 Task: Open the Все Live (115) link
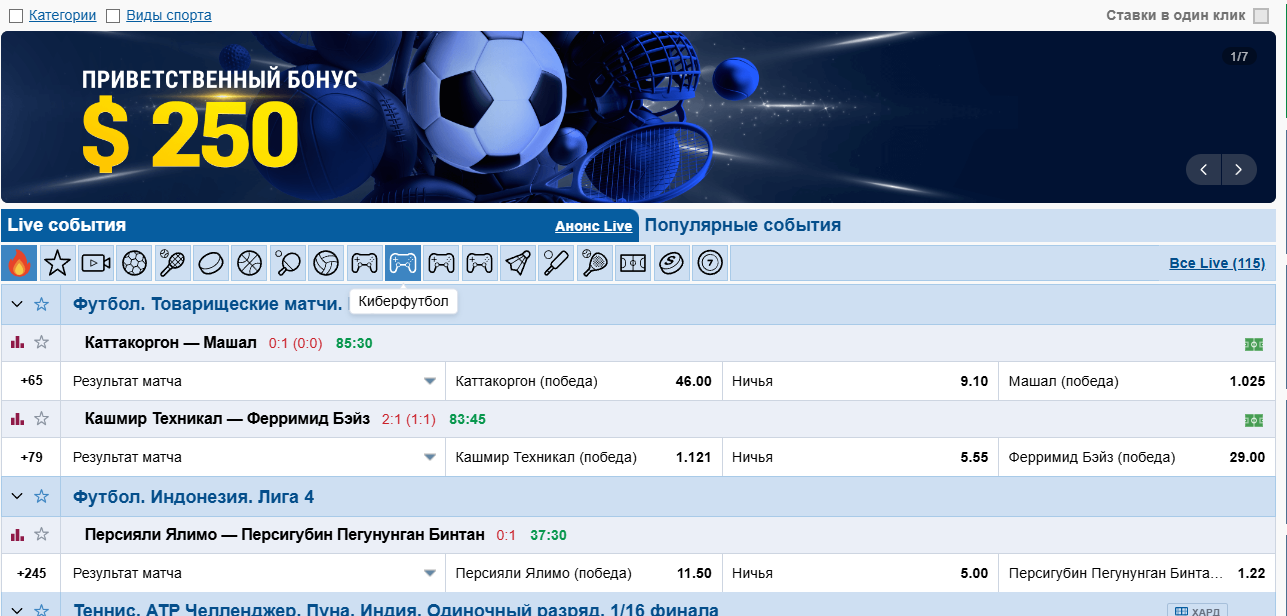pyautogui.click(x=1216, y=263)
